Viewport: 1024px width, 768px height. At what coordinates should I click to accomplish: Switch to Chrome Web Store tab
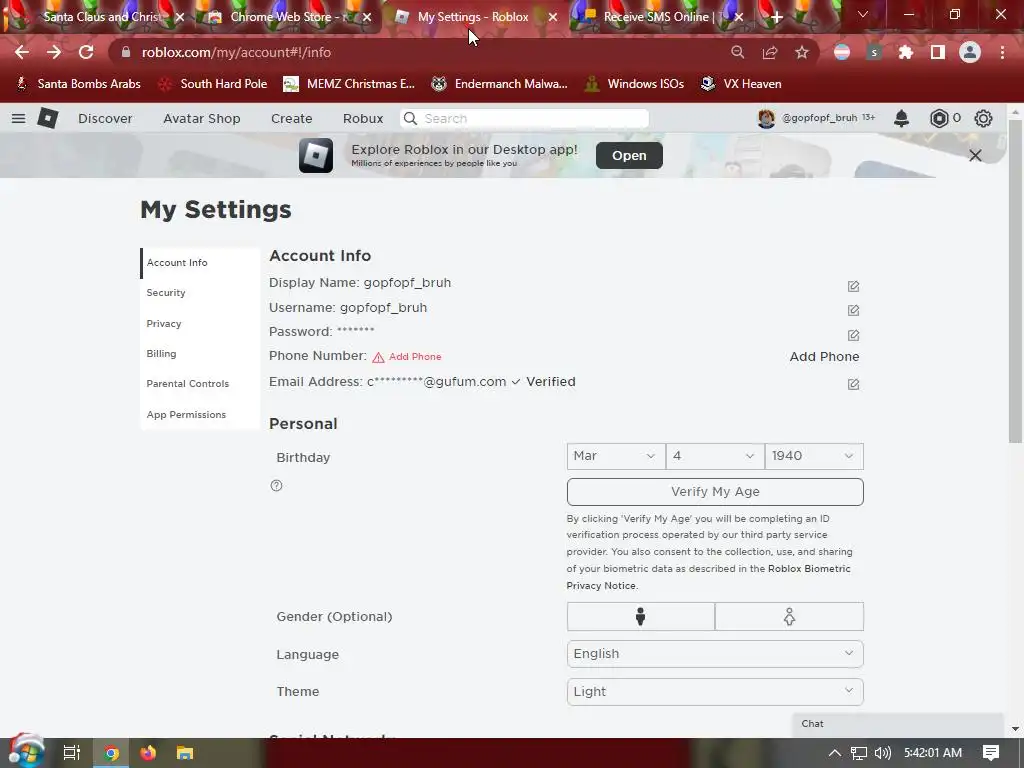coord(287,17)
